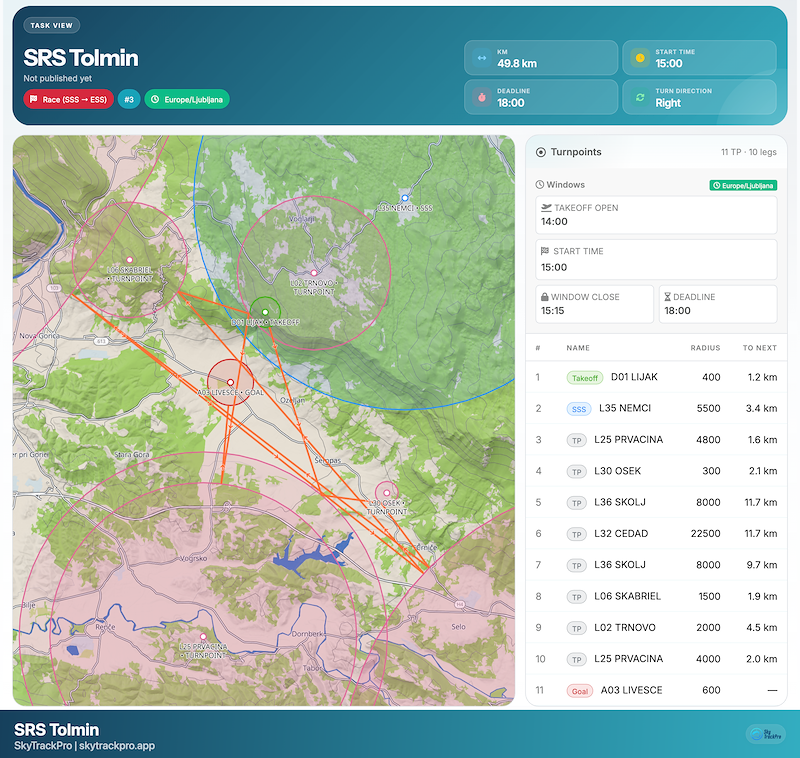Image resolution: width=800 pixels, height=758 pixels.
Task: Click the Window Close 15:15 value
Action: tap(553, 311)
